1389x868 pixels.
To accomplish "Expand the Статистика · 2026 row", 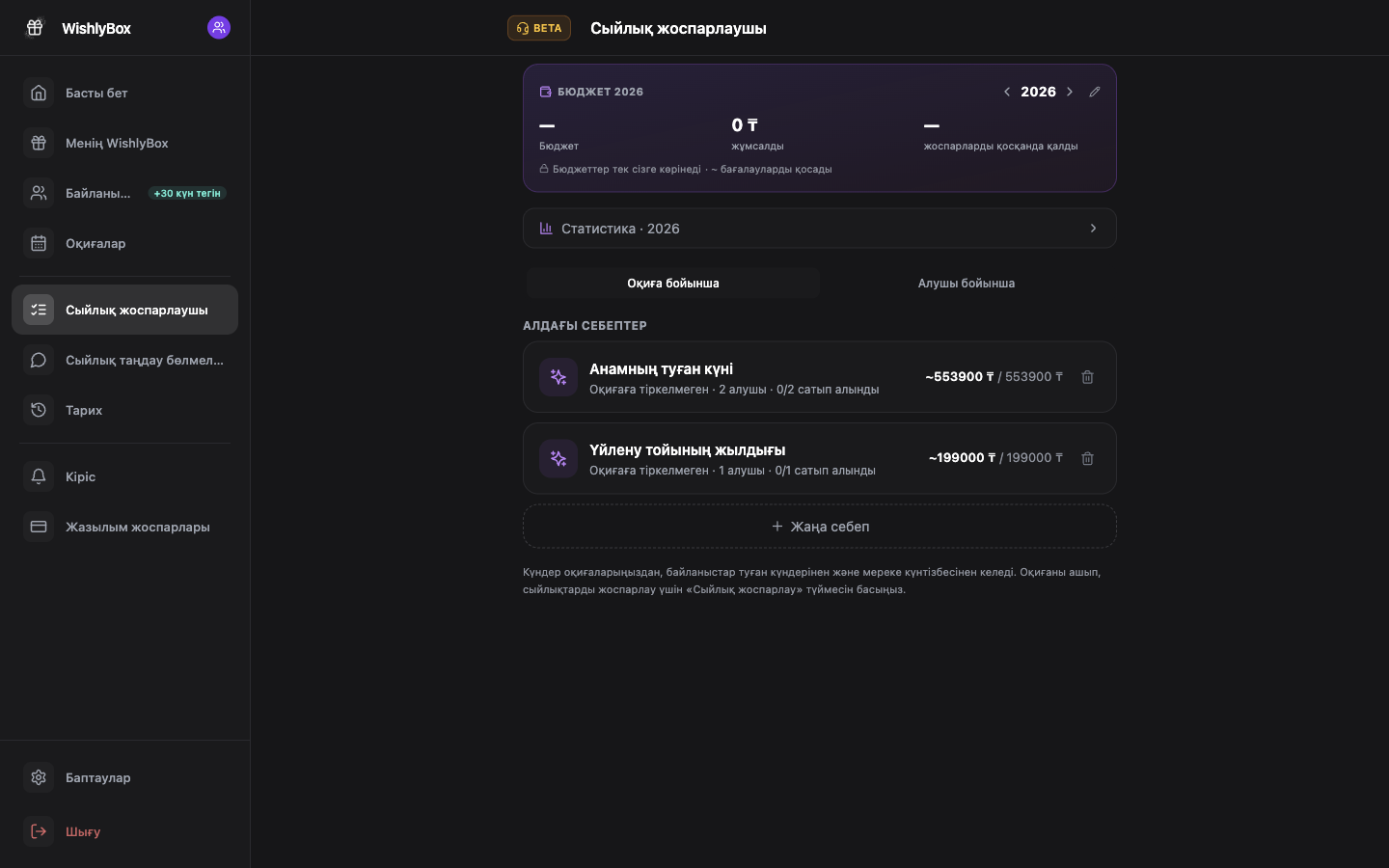I will click(820, 229).
